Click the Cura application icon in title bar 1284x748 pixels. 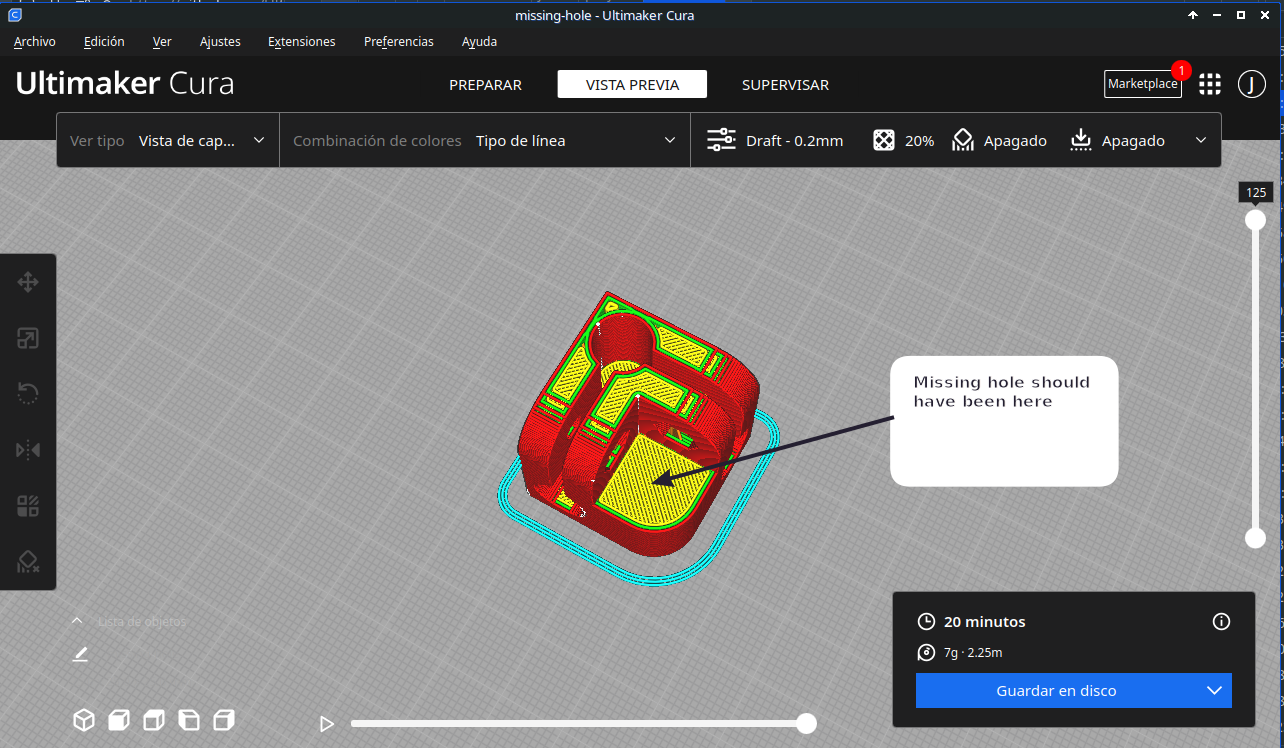(15, 15)
